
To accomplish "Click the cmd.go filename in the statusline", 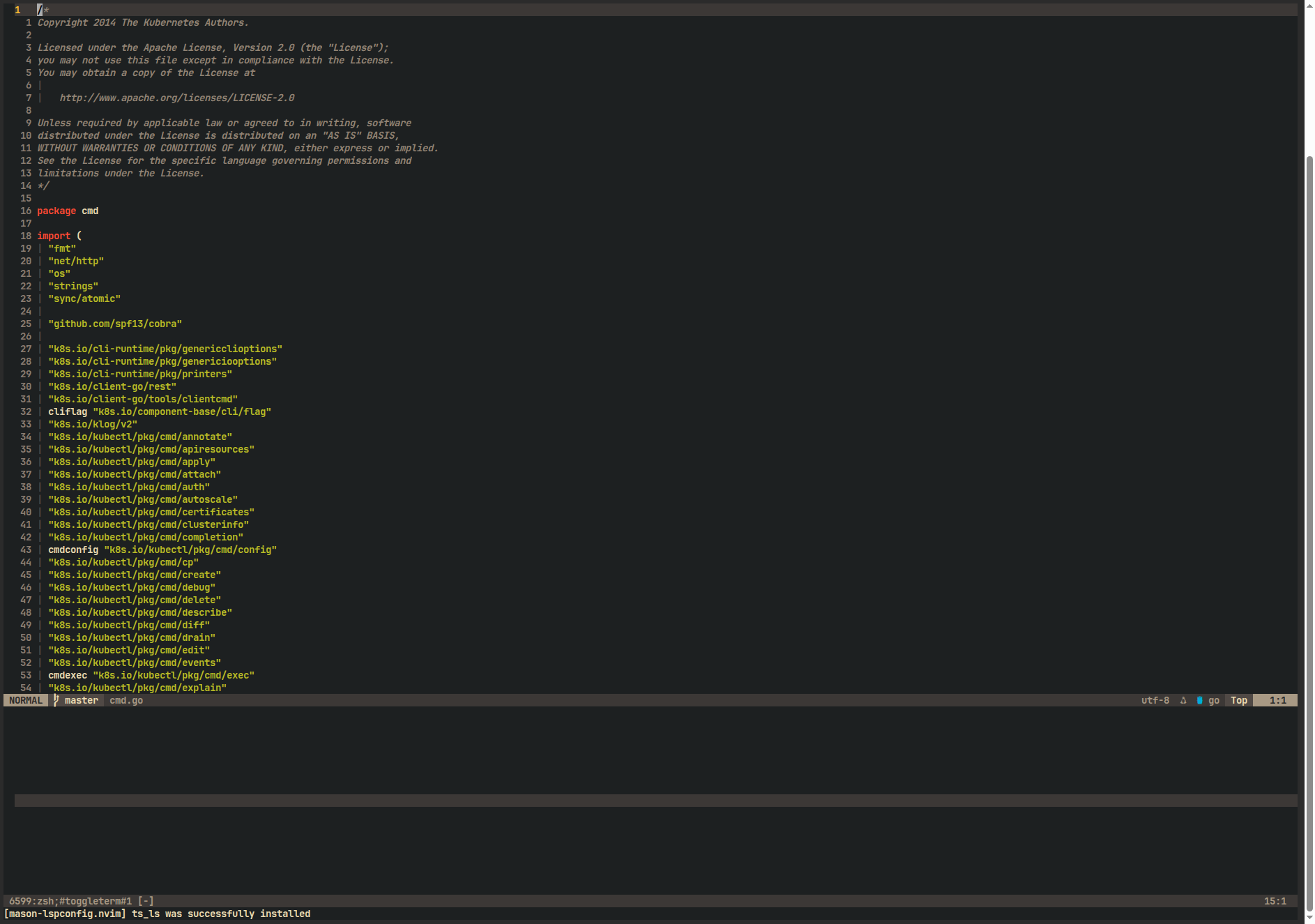I will (126, 700).
